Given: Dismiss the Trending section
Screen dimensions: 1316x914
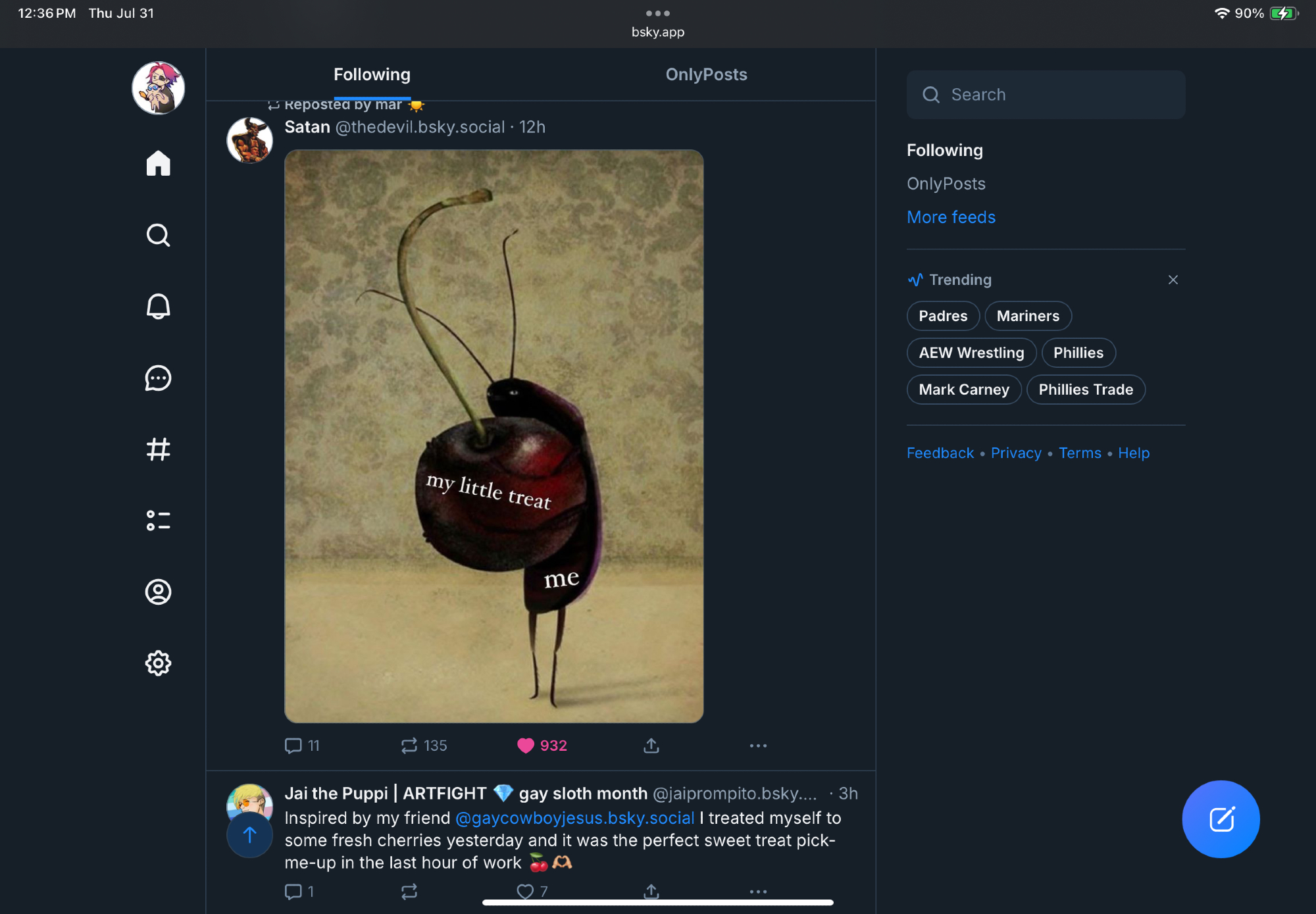Looking at the screenshot, I should [x=1173, y=280].
